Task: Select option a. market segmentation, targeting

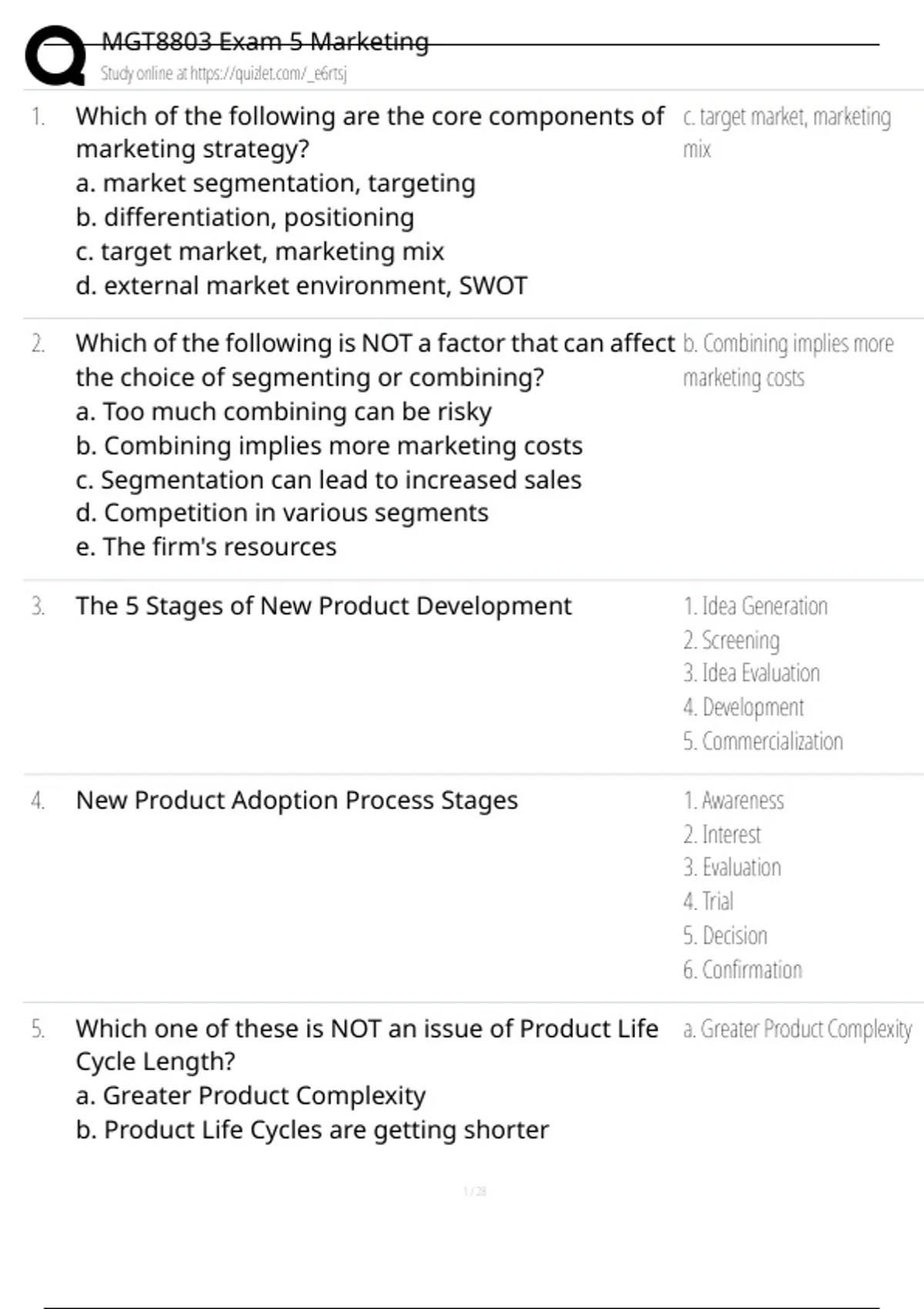Action: [x=276, y=183]
